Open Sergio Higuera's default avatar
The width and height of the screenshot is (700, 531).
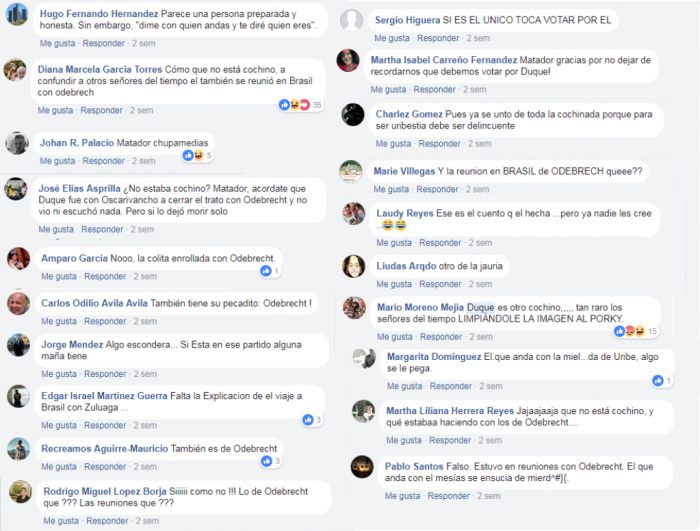point(351,20)
